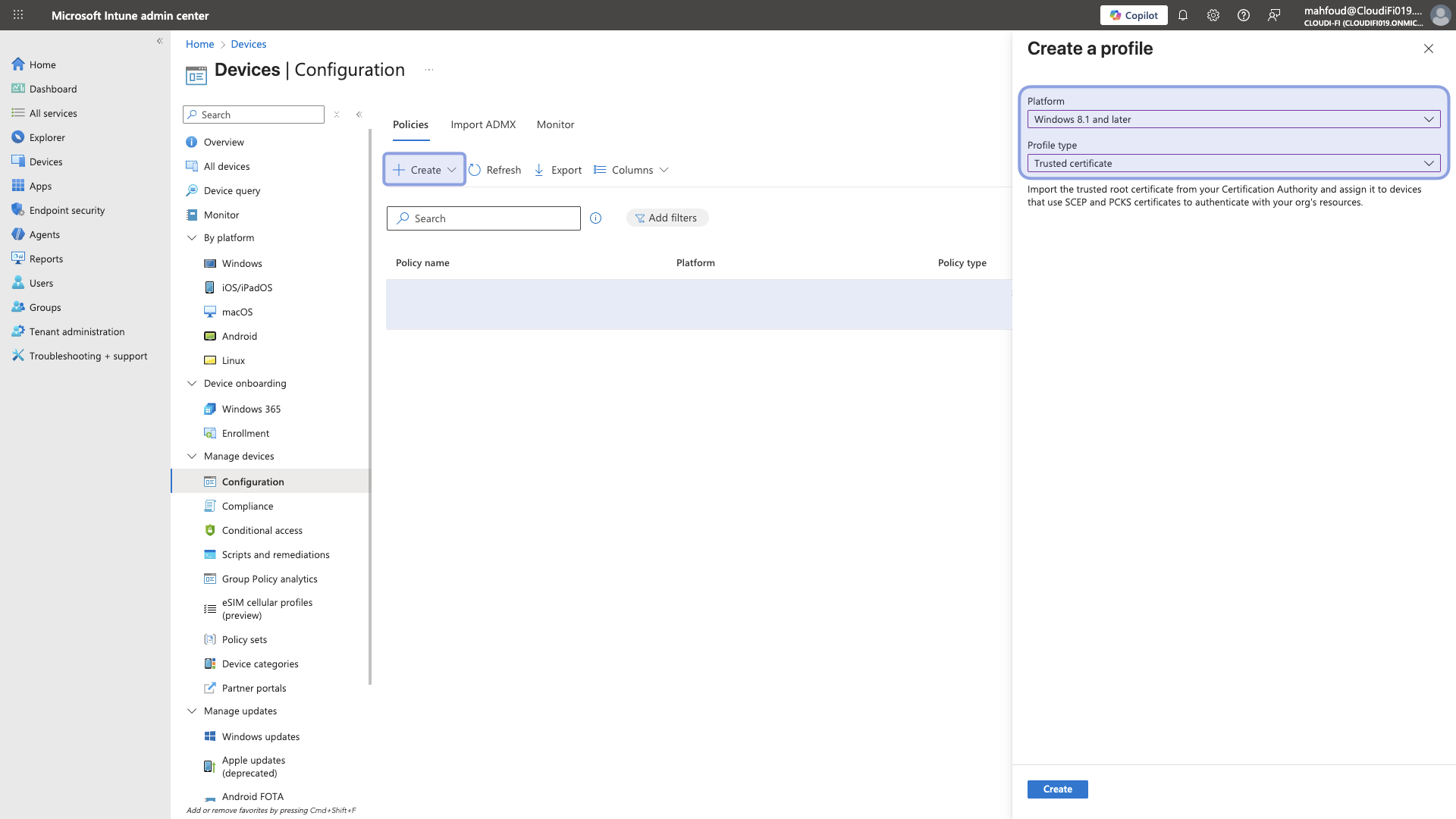The height and width of the screenshot is (819, 1456).
Task: Open Group Policy analytics under Manage devices
Action: pyautogui.click(x=269, y=579)
